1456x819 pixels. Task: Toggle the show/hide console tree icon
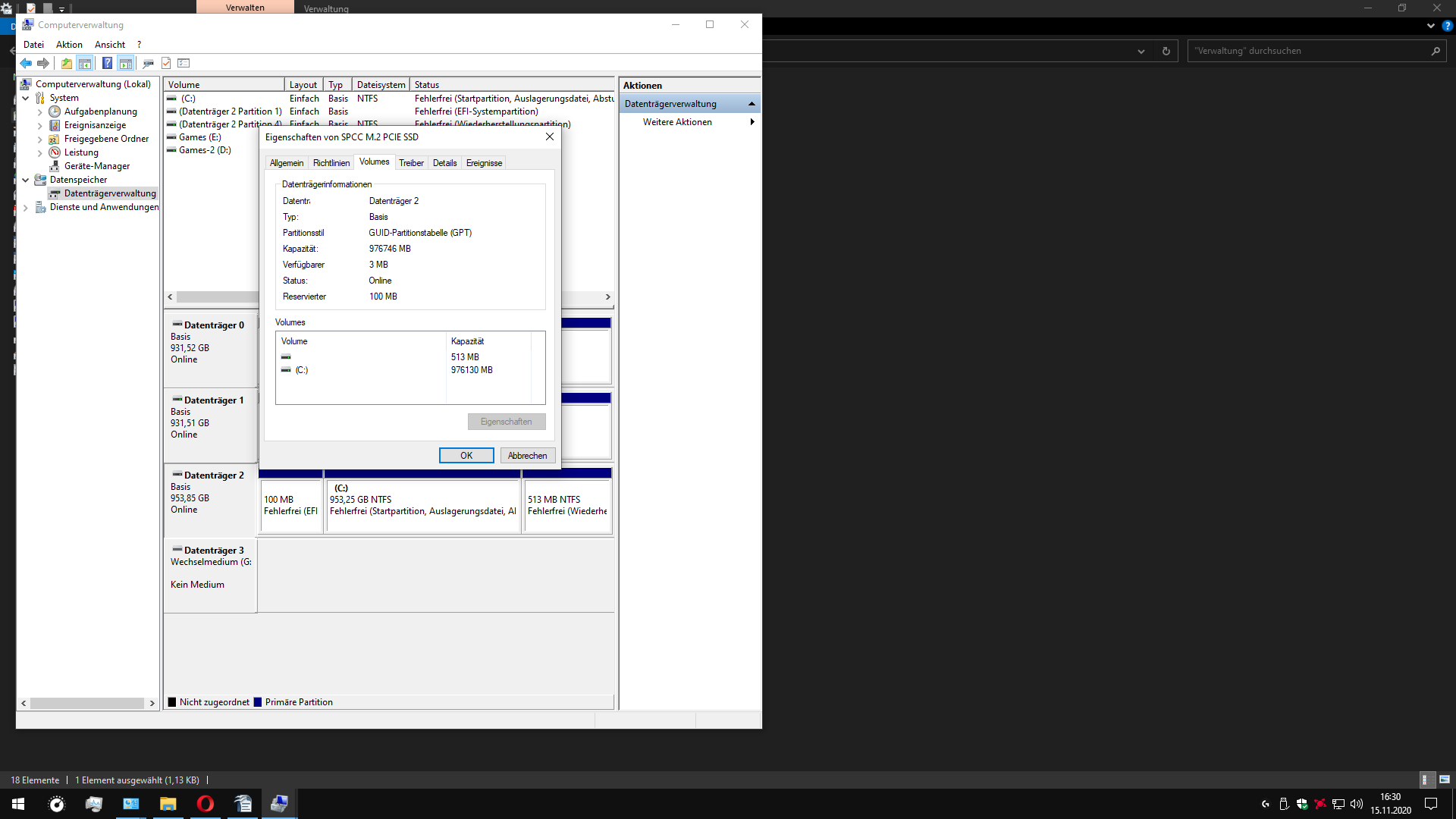click(85, 64)
